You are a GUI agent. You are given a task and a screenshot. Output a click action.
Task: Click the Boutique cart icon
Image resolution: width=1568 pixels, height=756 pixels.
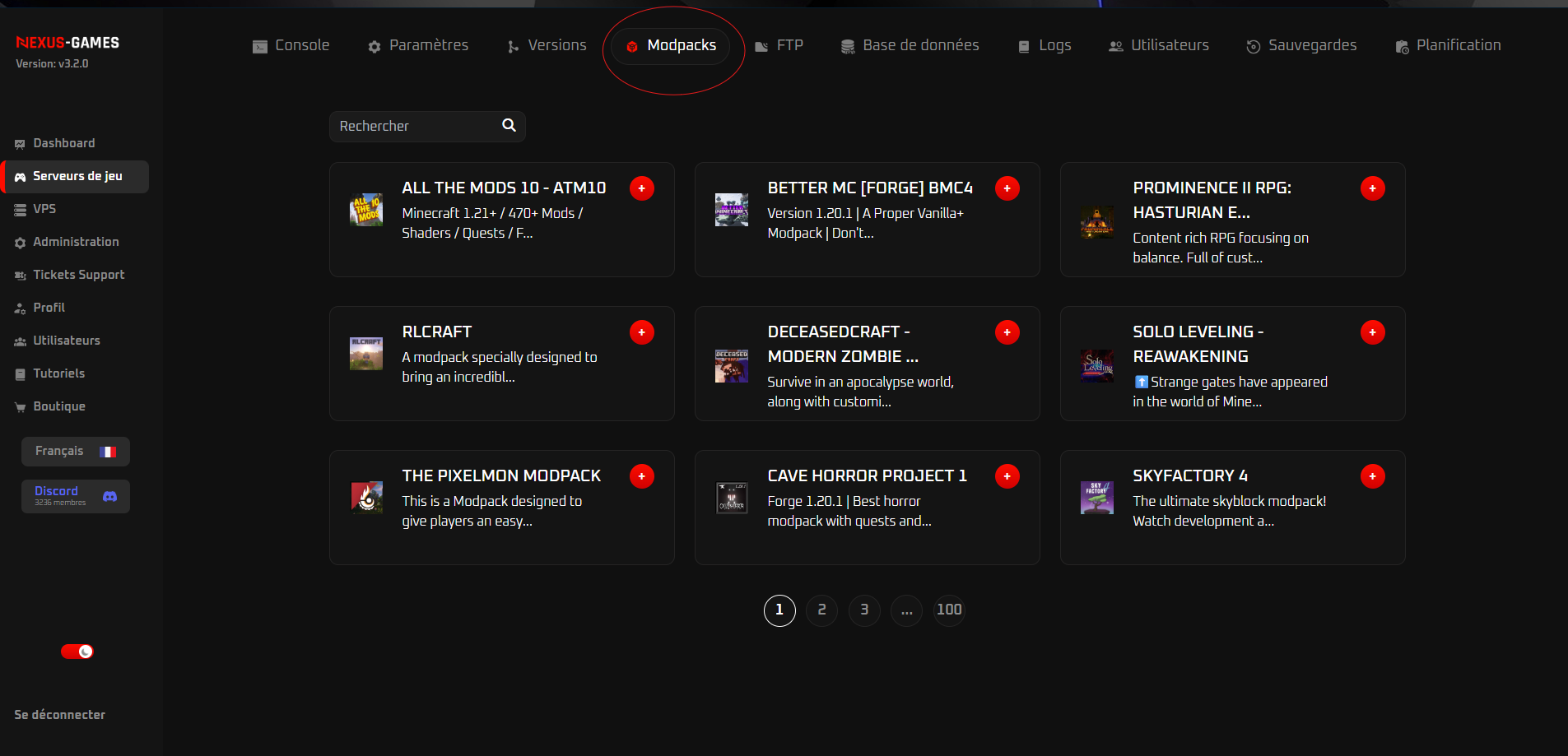click(x=20, y=407)
